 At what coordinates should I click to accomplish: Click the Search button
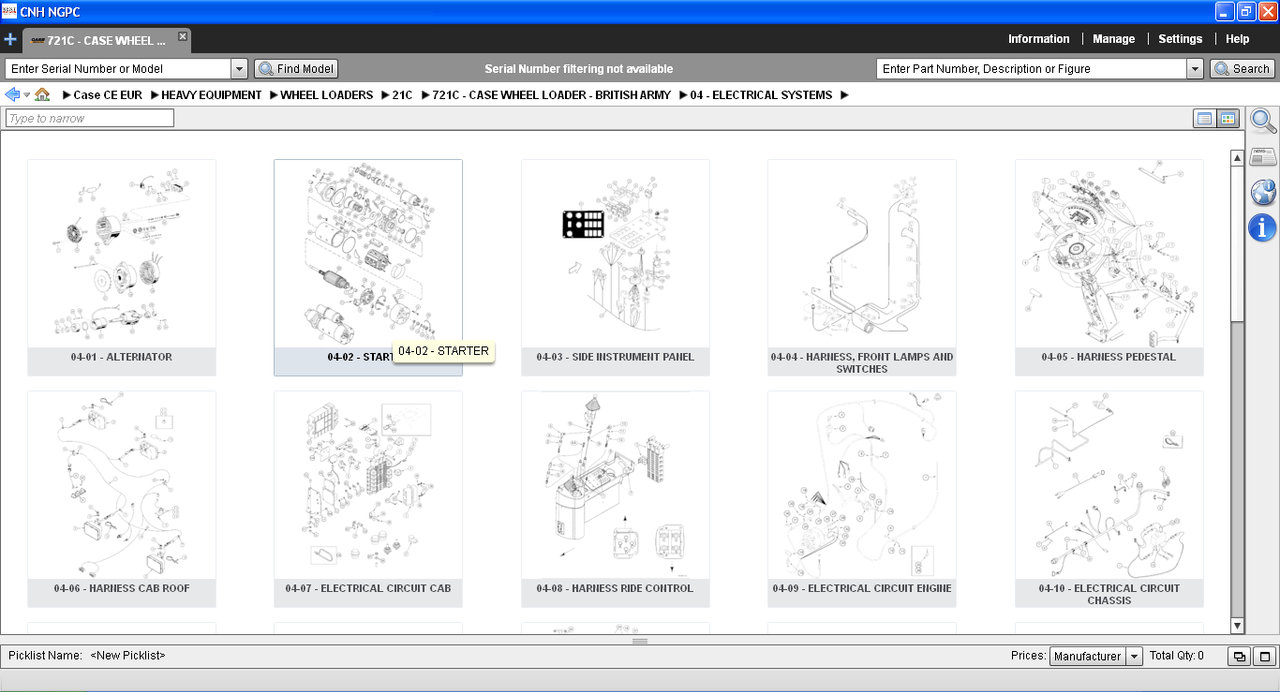[x=1241, y=69]
